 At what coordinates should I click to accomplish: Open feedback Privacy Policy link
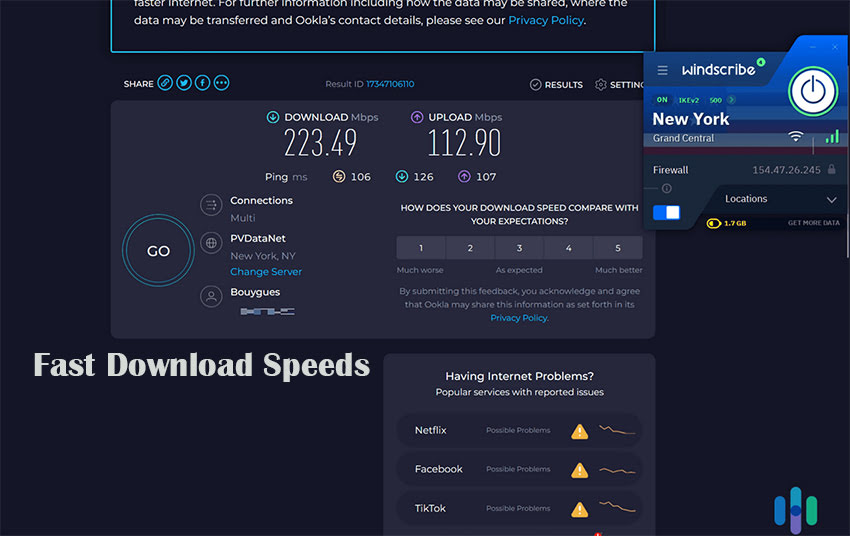pyautogui.click(x=519, y=318)
